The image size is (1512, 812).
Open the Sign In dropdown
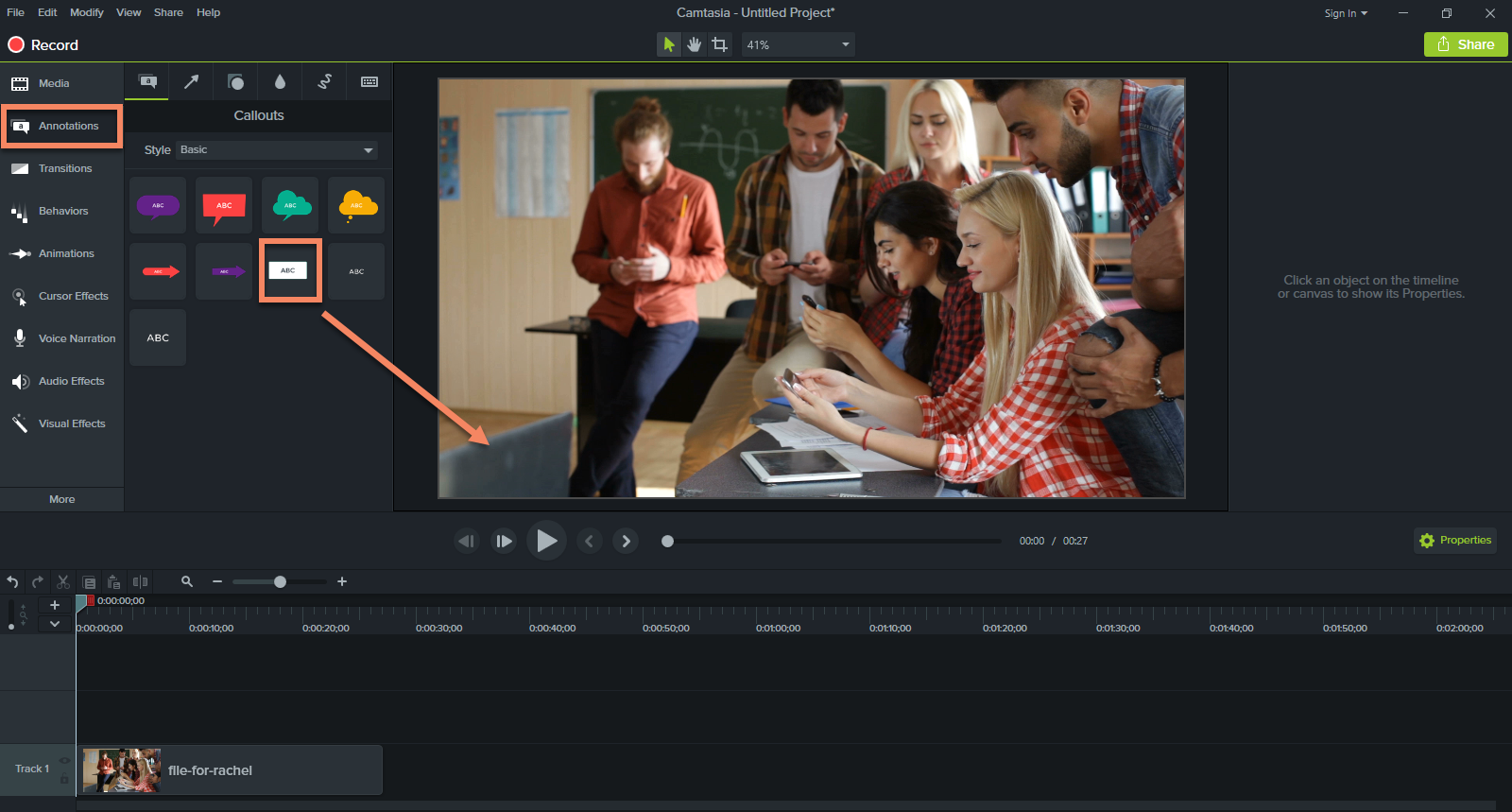tap(1346, 13)
